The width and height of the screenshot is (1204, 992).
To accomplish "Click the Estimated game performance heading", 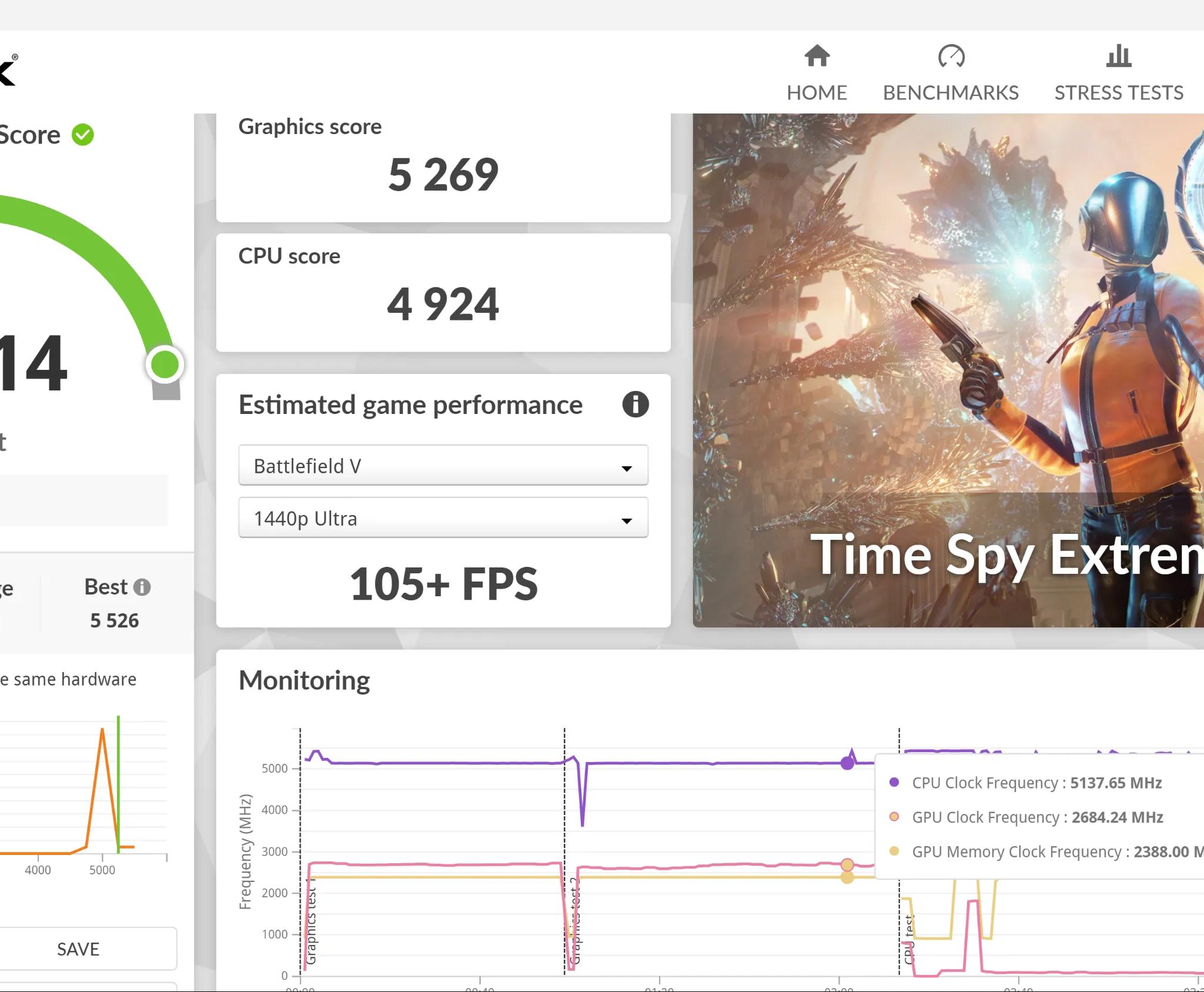I will (x=410, y=405).
